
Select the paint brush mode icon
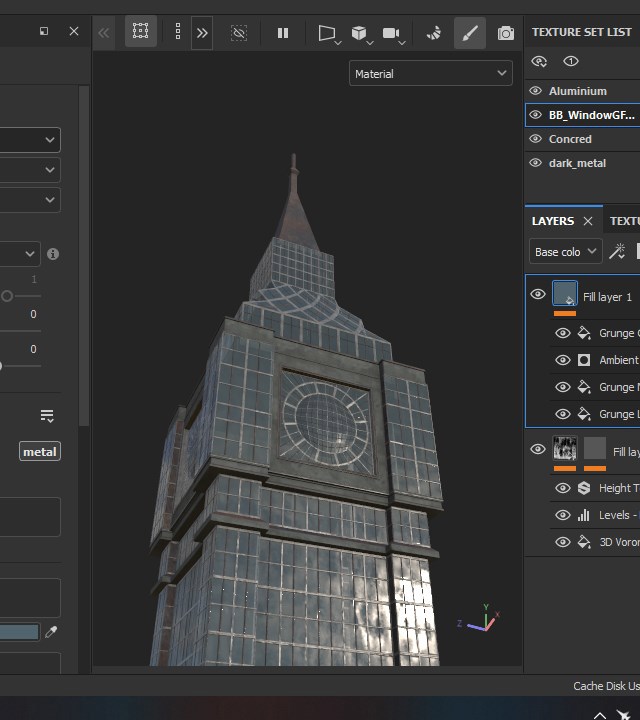[x=470, y=33]
